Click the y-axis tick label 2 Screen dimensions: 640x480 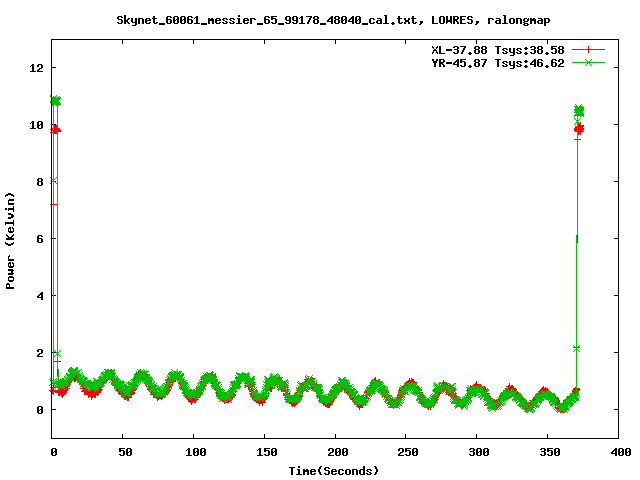[40, 353]
